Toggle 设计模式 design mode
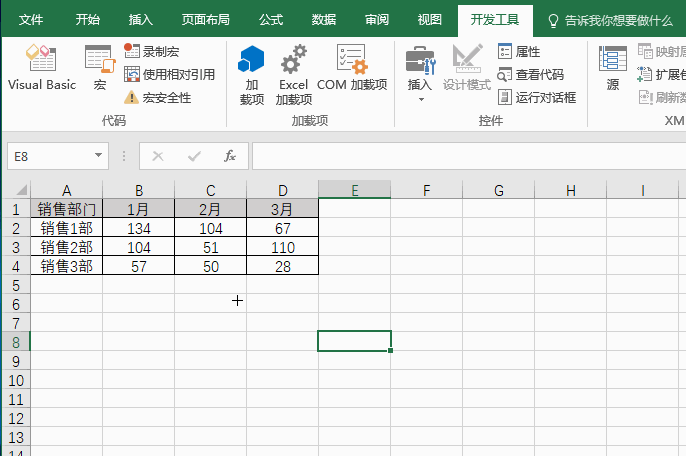Image resolution: width=686 pixels, height=456 pixels. pyautogui.click(x=466, y=67)
